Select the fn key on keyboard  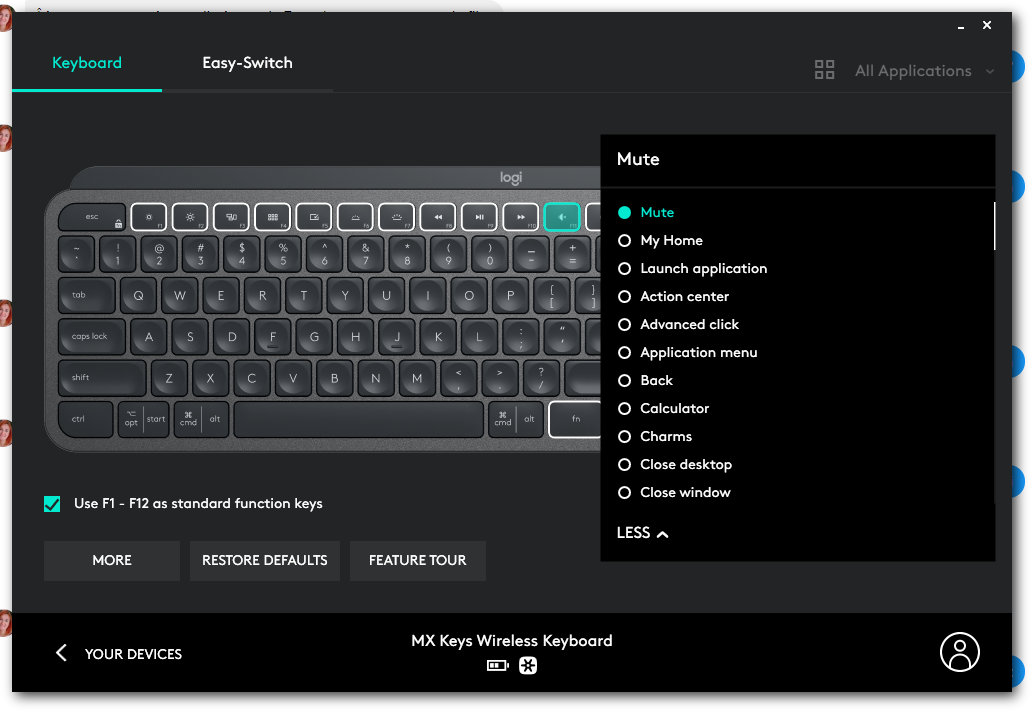click(x=575, y=419)
